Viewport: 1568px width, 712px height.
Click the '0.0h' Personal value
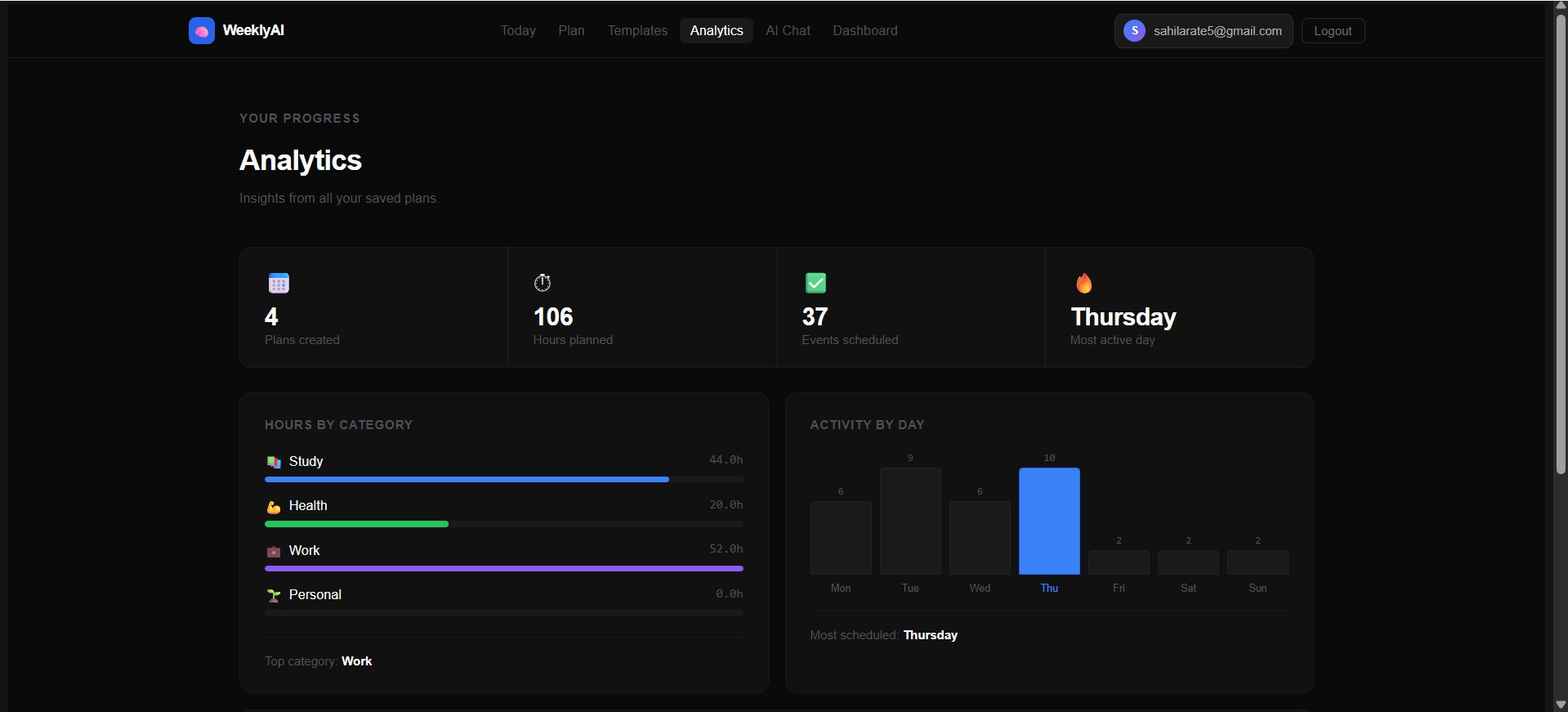tap(729, 594)
